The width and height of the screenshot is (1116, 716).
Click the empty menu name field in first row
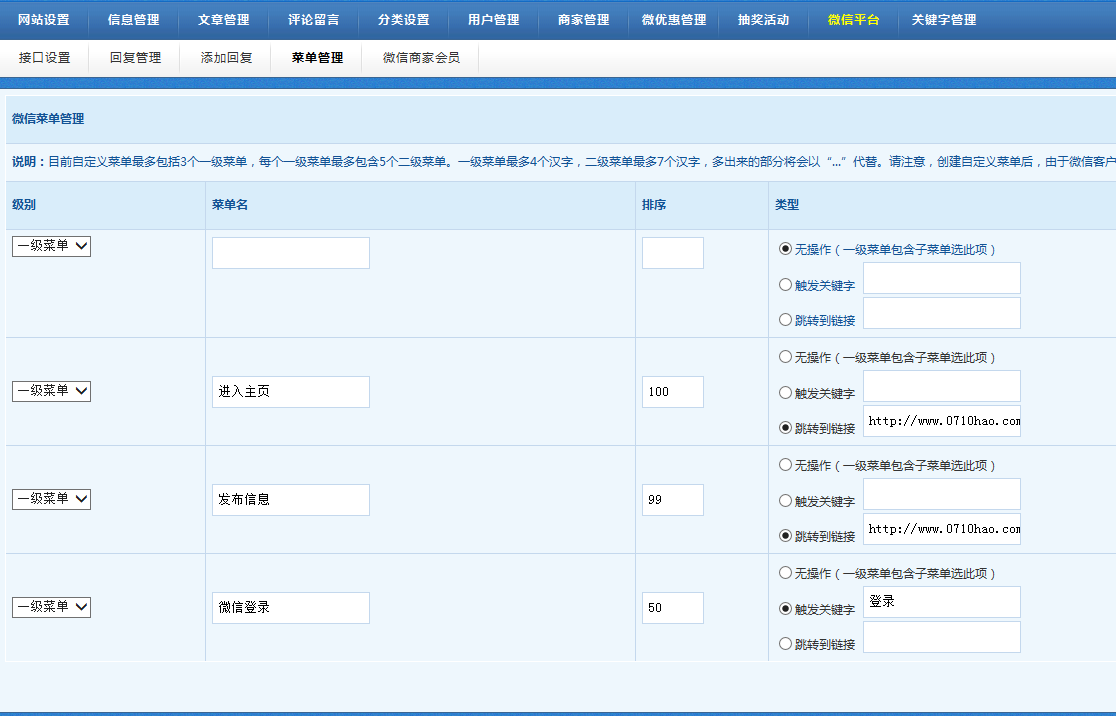[290, 253]
